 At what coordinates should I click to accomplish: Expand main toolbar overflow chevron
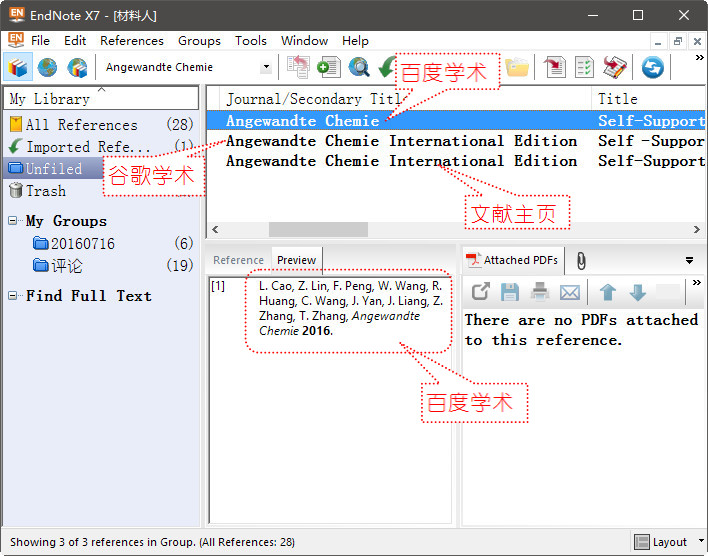click(x=699, y=58)
